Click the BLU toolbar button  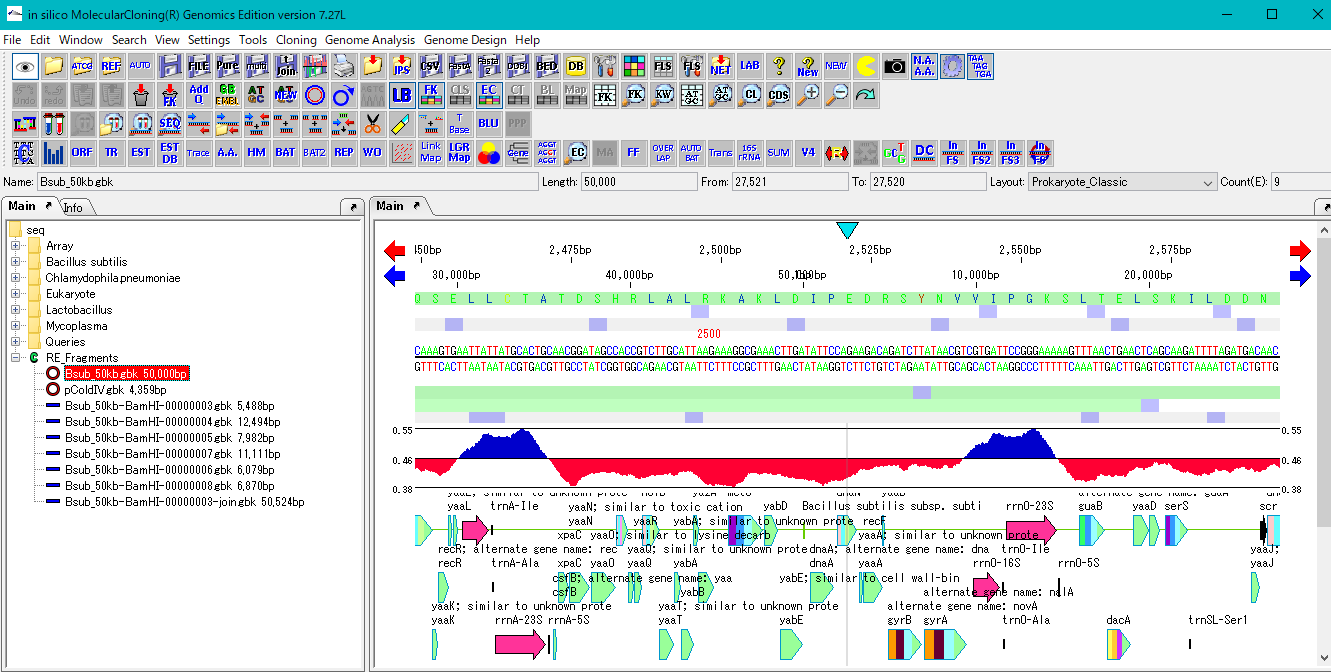[x=489, y=124]
